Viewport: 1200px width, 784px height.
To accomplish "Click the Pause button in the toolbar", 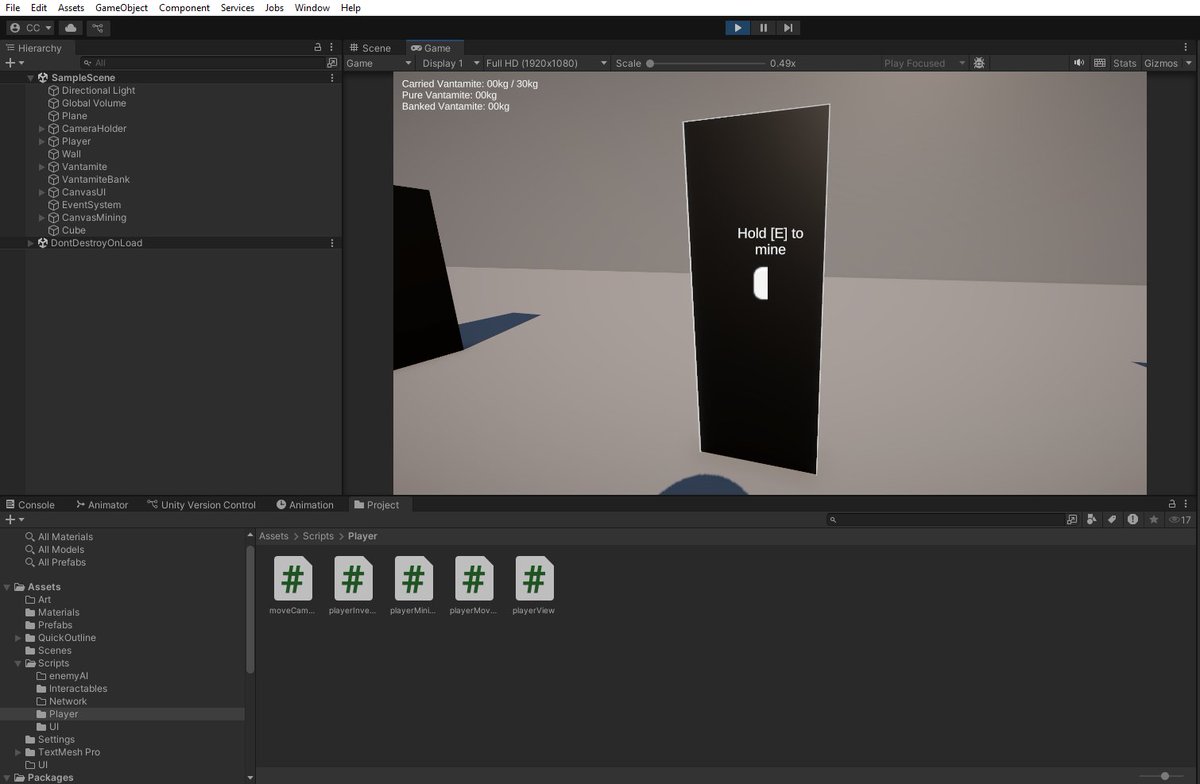I will (x=763, y=28).
